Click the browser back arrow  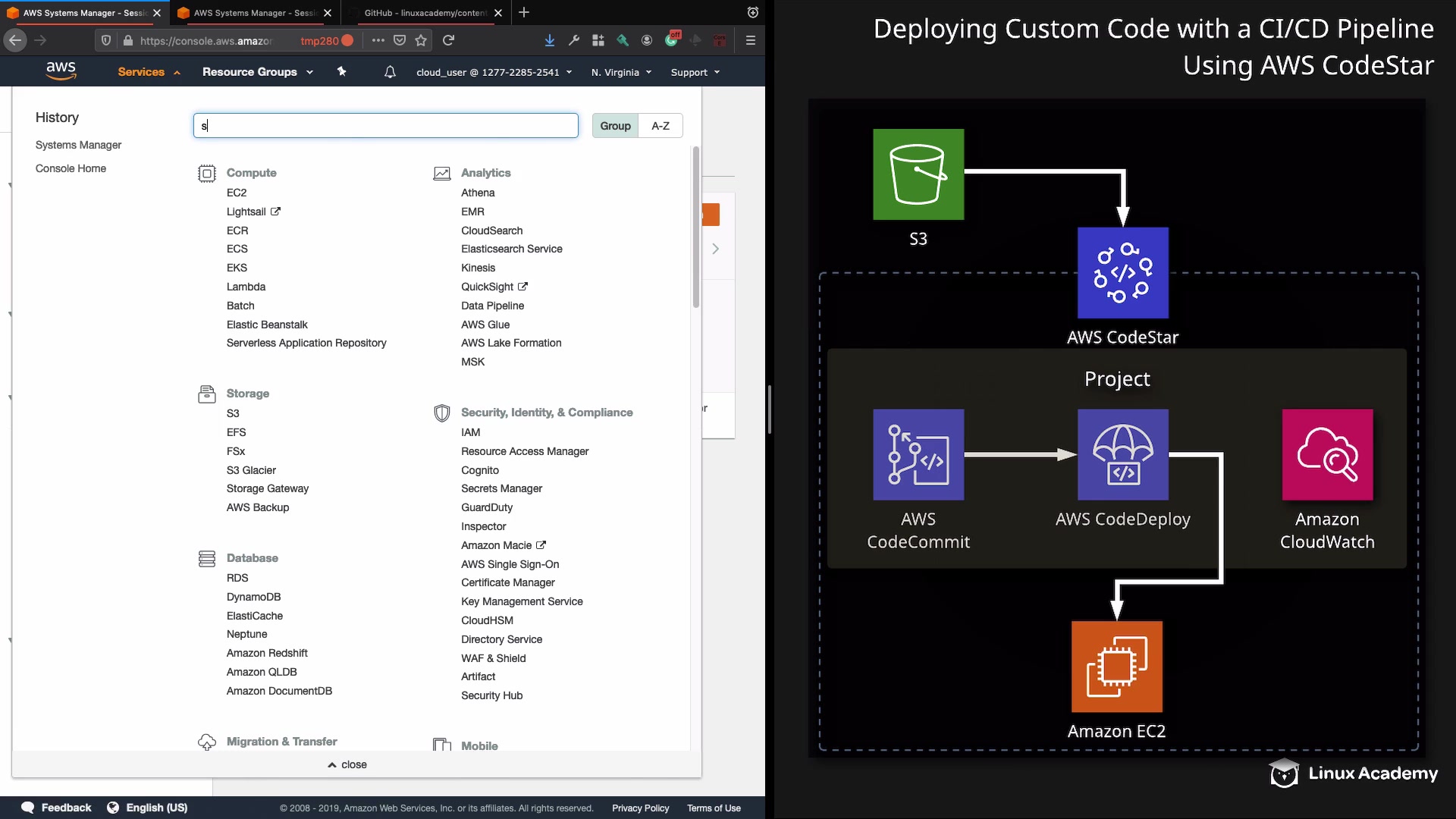pyautogui.click(x=15, y=40)
